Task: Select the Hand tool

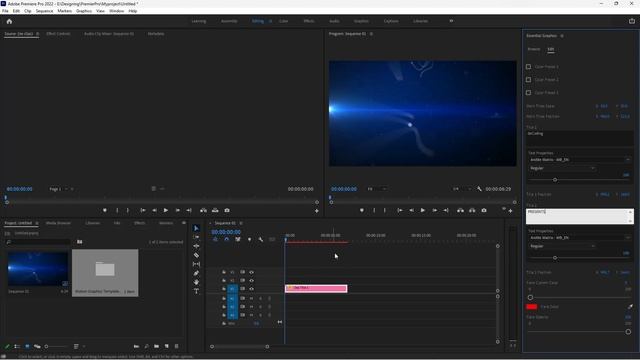Action: [196, 282]
